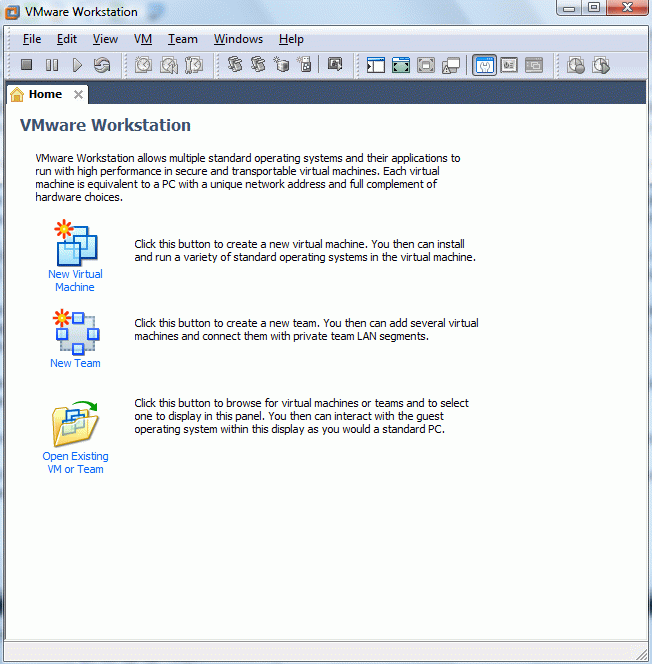The height and width of the screenshot is (664, 652).
Task: Open the VM menu
Action: coord(143,39)
